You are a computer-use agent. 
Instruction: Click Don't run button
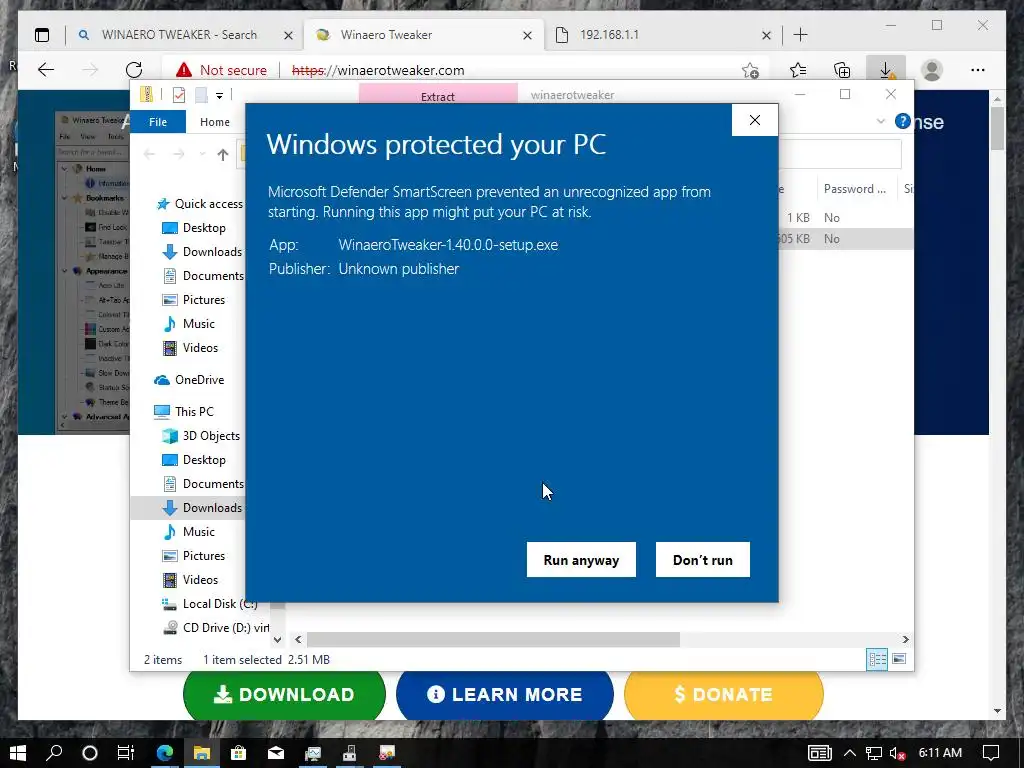coord(703,560)
